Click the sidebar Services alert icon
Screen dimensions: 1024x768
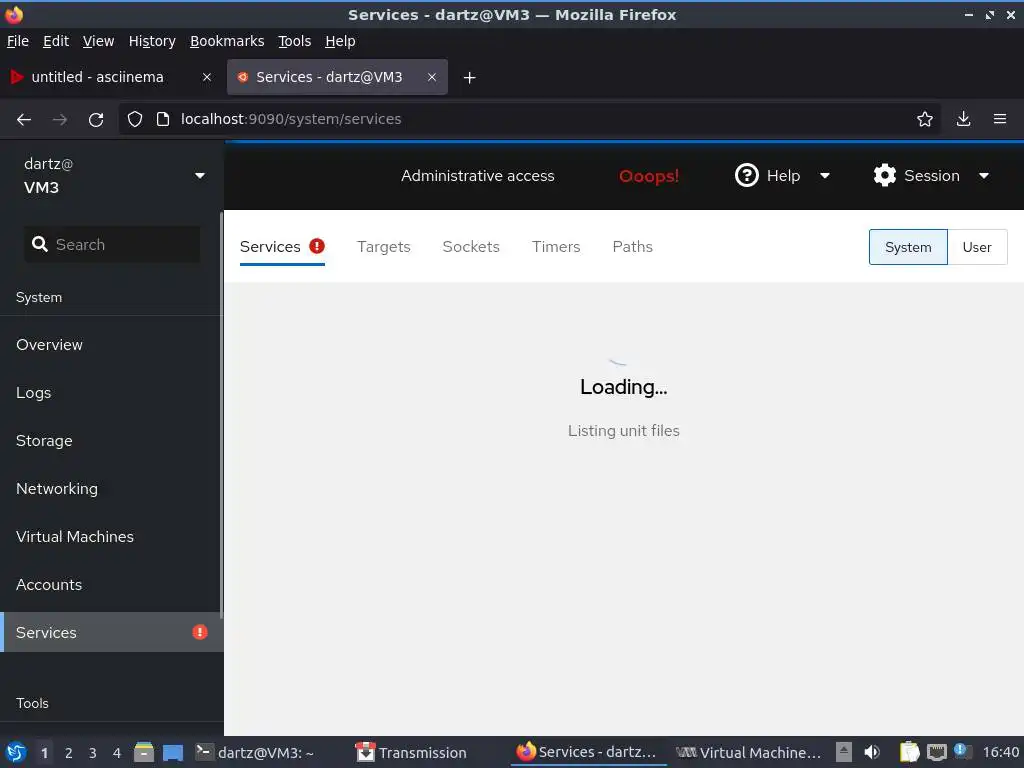point(200,632)
